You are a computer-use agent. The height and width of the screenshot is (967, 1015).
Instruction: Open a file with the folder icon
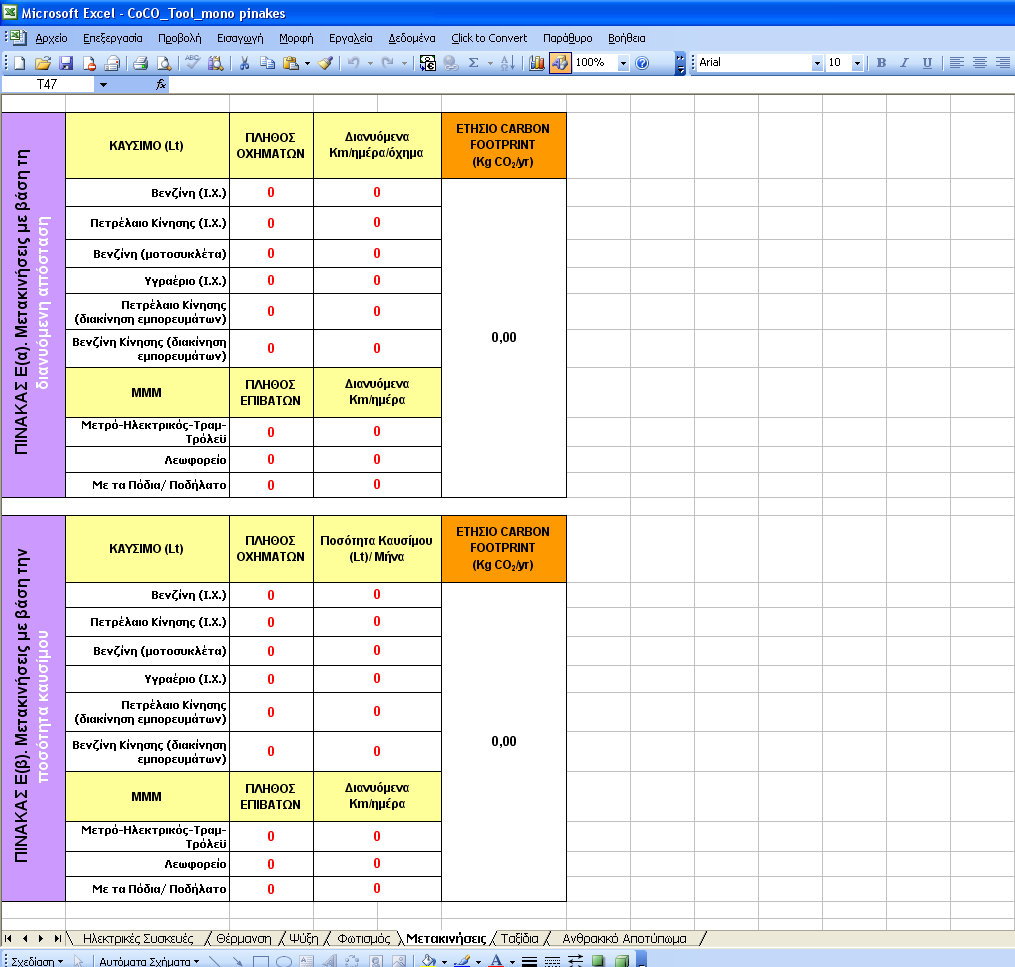tap(43, 63)
